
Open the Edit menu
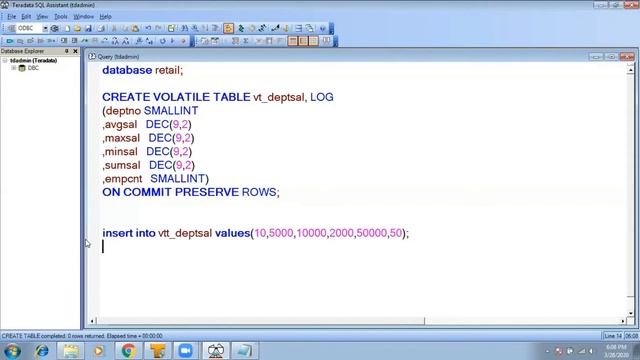[26, 17]
